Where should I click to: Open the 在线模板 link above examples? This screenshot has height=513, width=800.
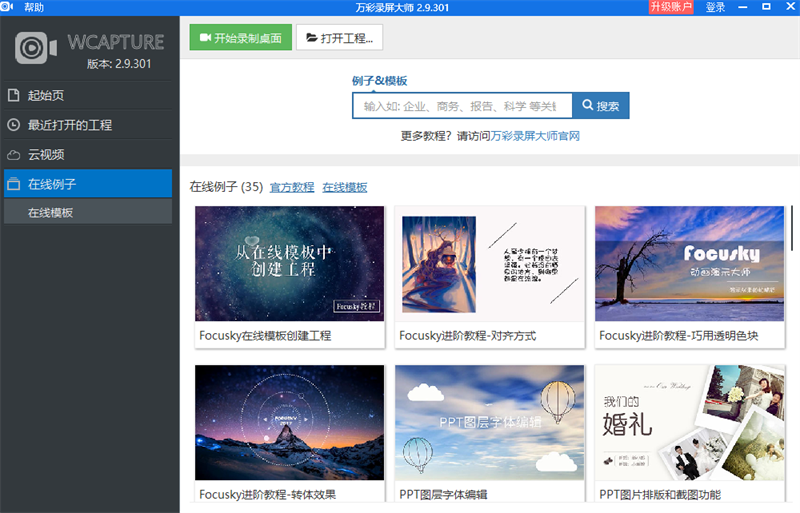[345, 187]
